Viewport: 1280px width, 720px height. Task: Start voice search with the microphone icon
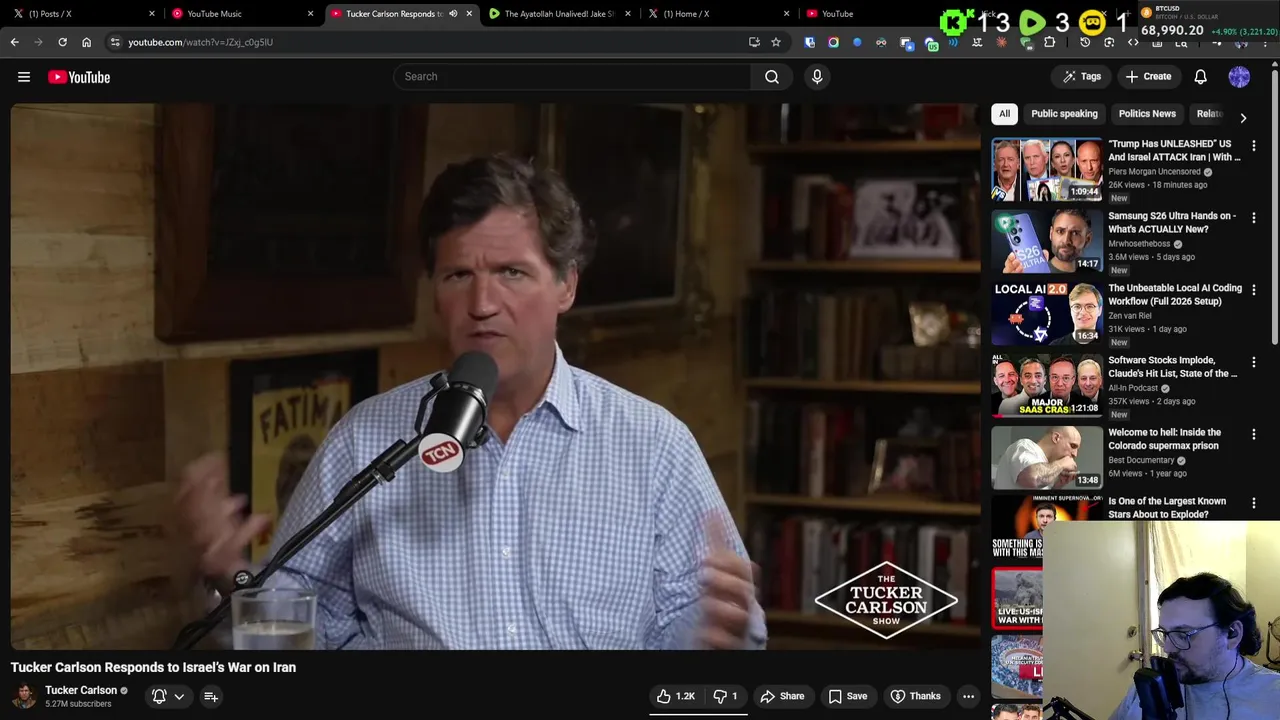(817, 76)
